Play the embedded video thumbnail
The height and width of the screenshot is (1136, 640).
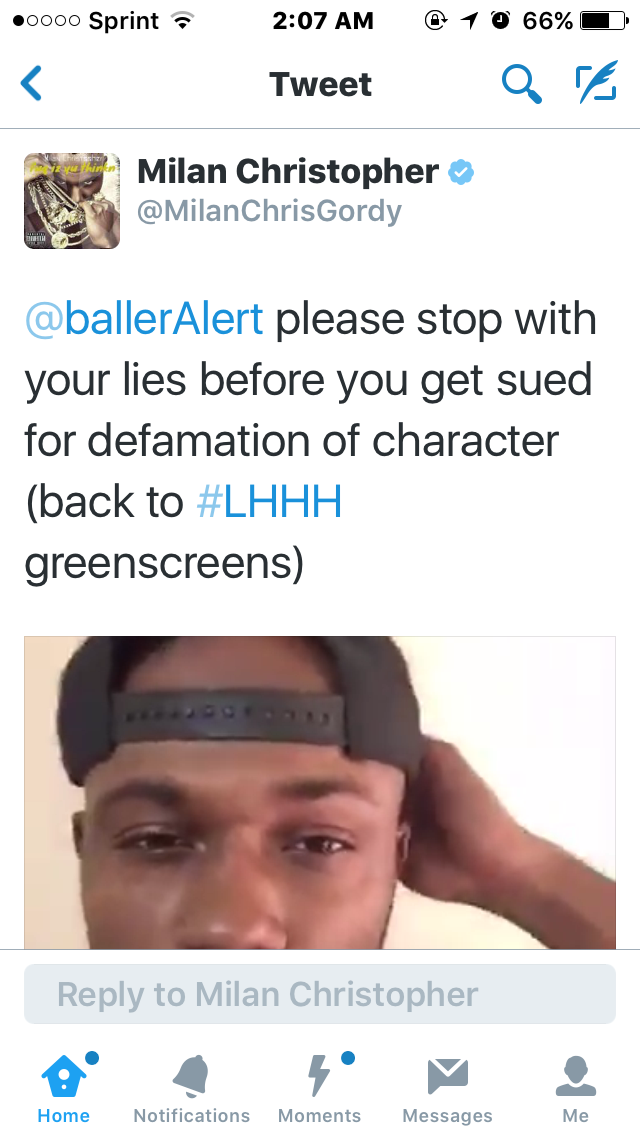320,793
